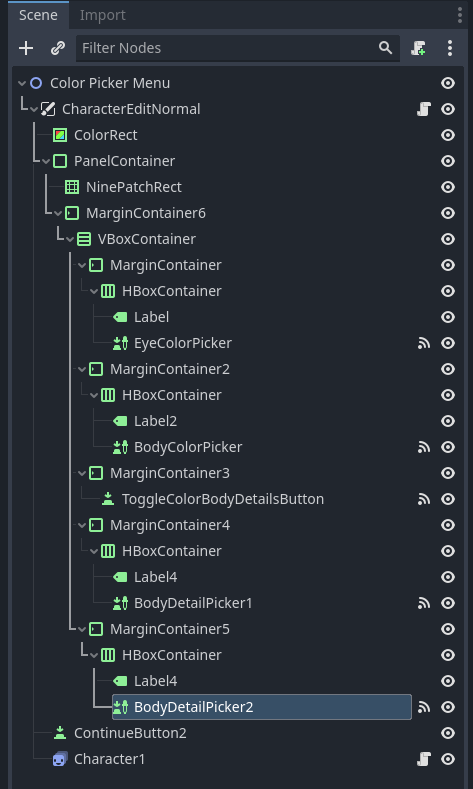The width and height of the screenshot is (473, 789).
Task: Click the signal icon for ToggleColorBodyDetailsButton
Action: [x=424, y=499]
